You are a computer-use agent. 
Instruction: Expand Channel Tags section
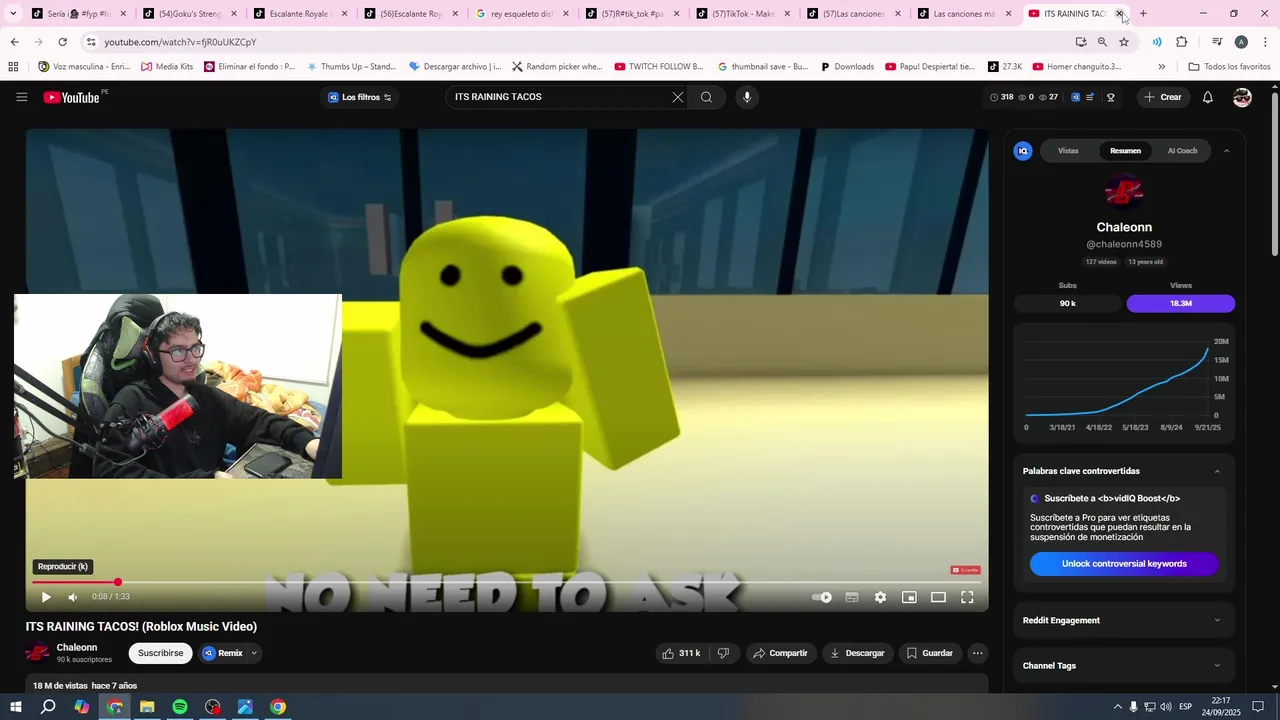1124,665
